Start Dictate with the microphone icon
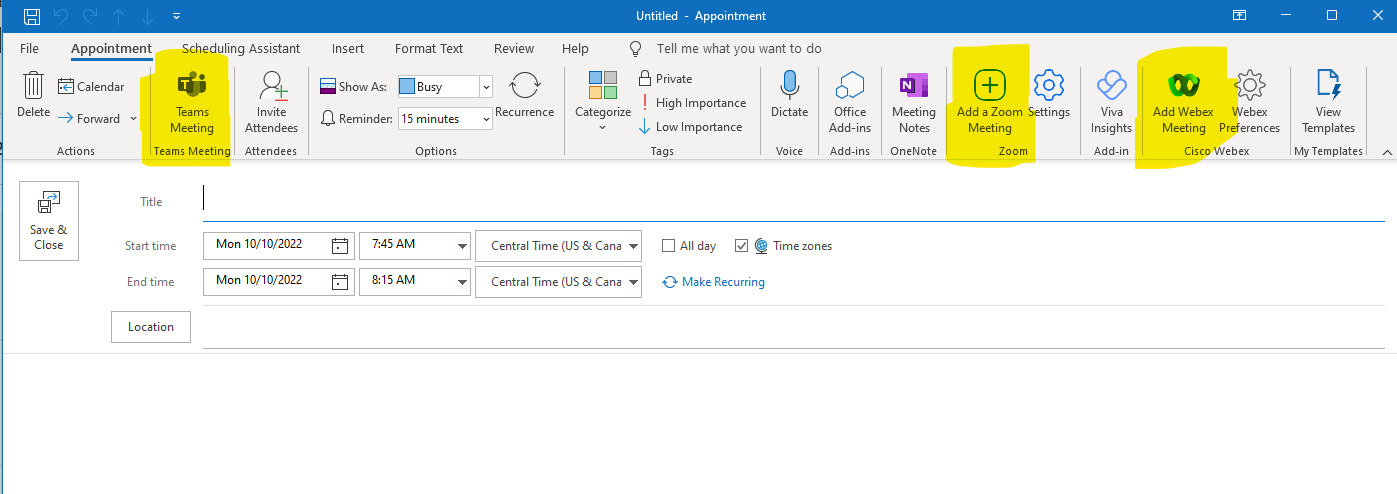This screenshot has height=494, width=1397. (789, 96)
